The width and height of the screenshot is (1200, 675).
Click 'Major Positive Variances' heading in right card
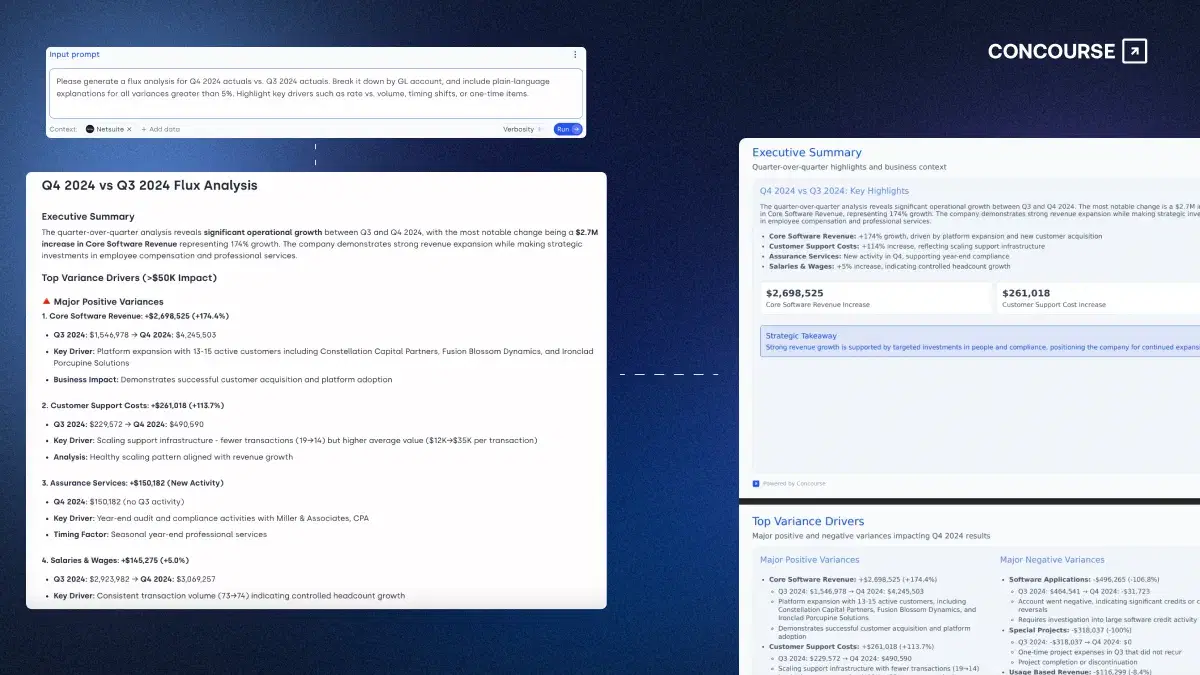pos(809,560)
